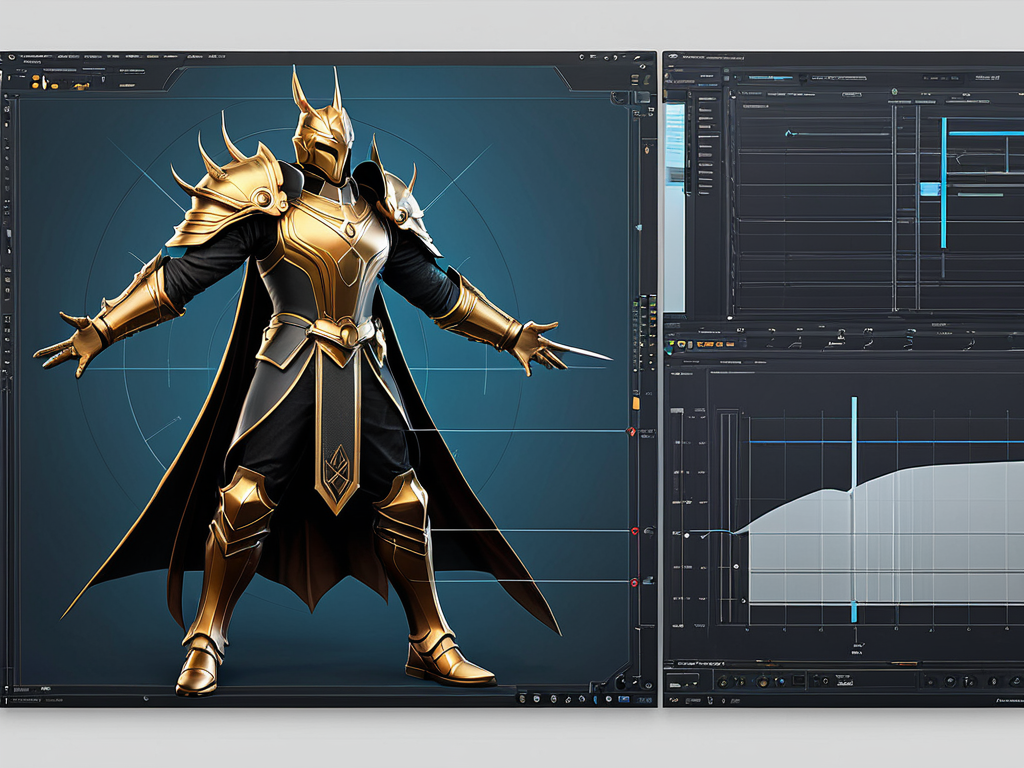Click the light preview thumbnail in right panel

[675, 207]
